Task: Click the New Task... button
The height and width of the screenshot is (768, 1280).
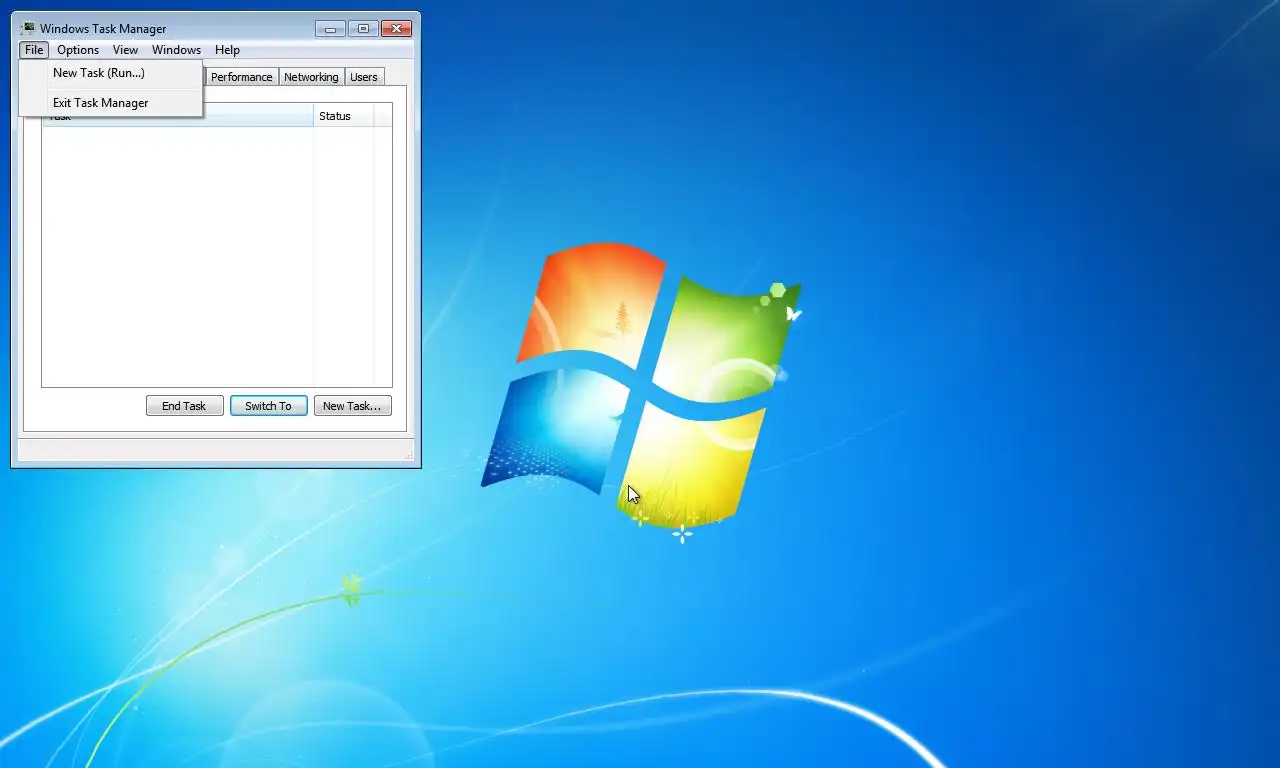Action: [x=353, y=406]
